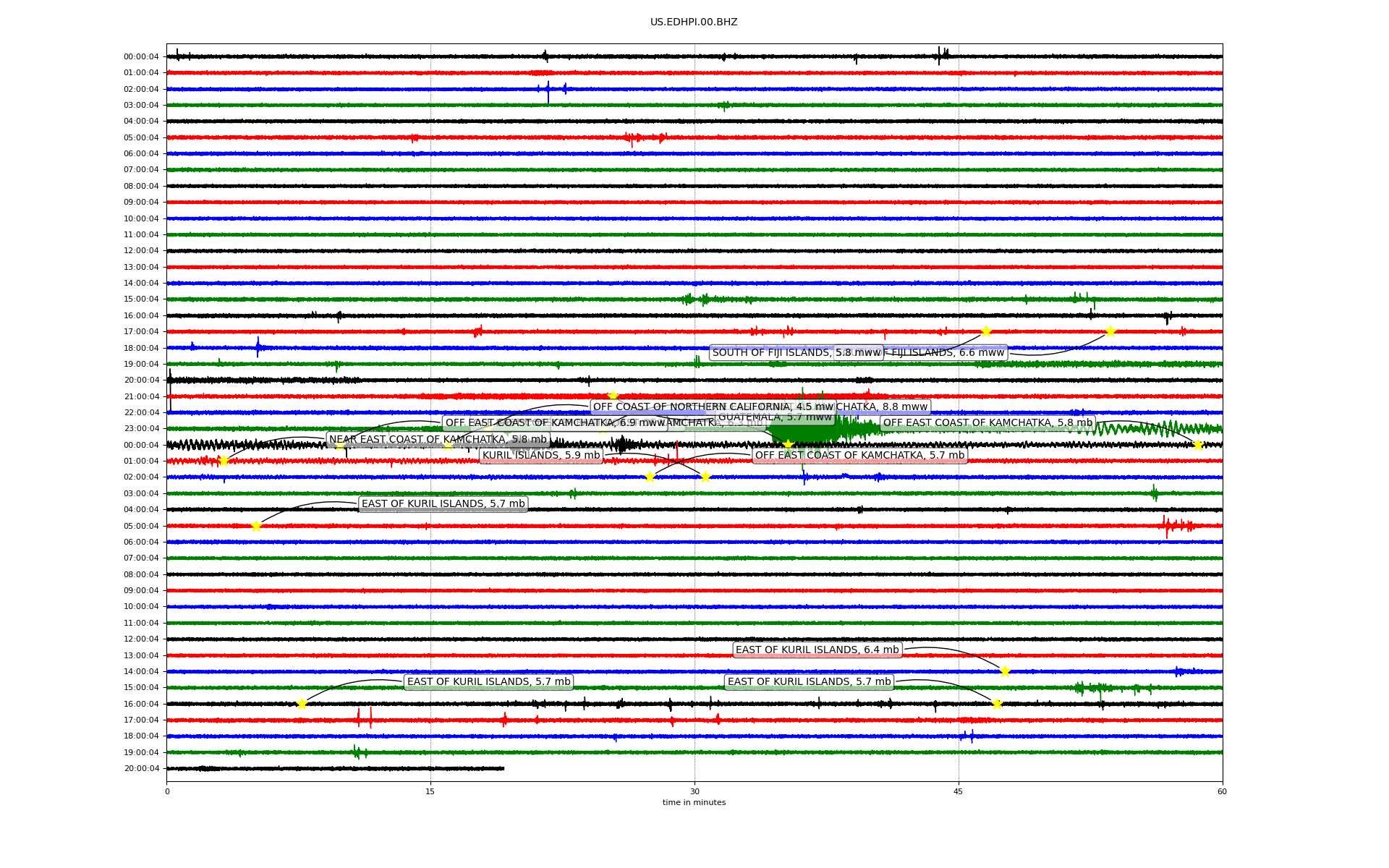Click the 22:00:04 trace time label
The width and height of the screenshot is (1389, 868).
coord(141,412)
